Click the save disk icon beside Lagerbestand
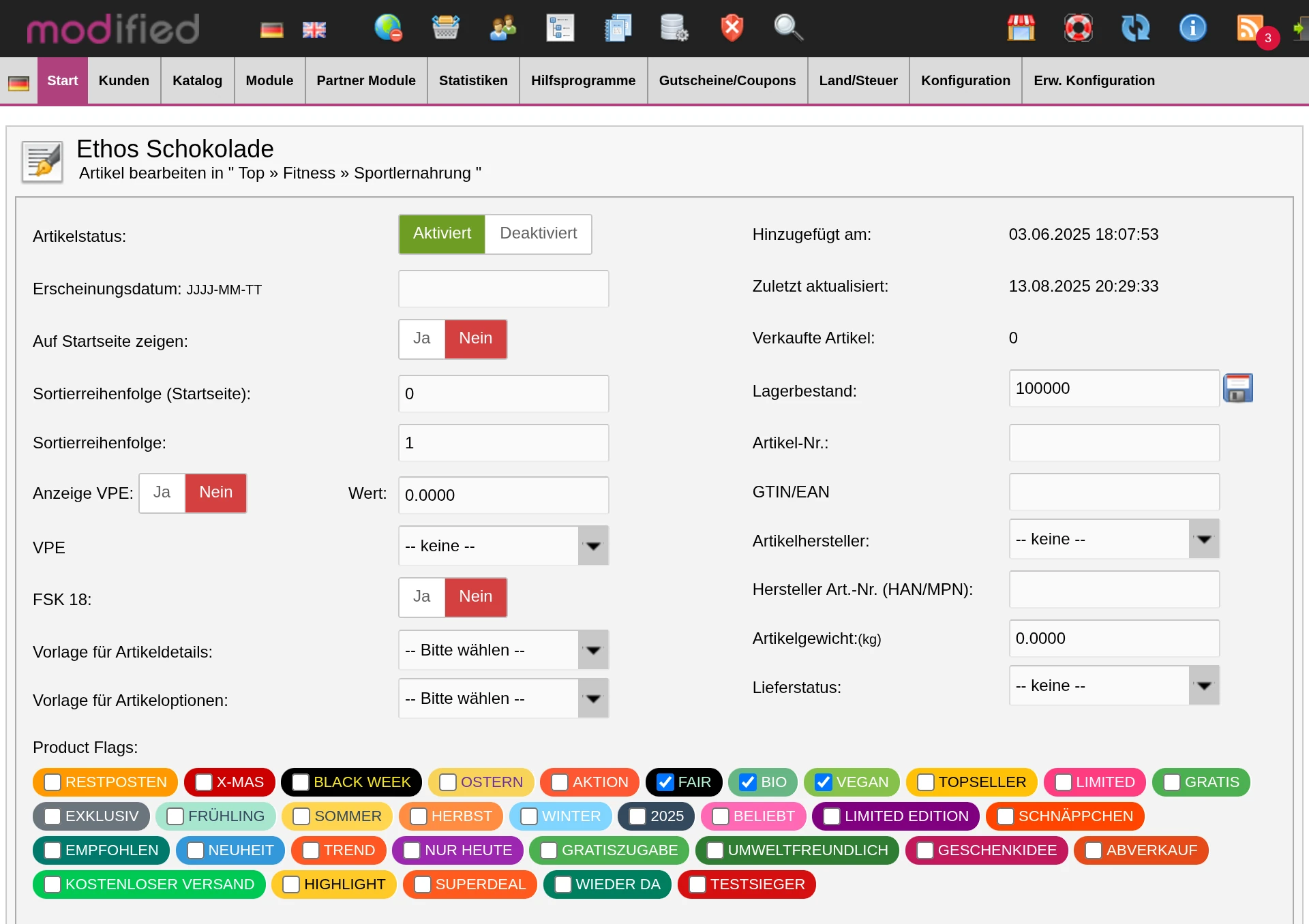1309x924 pixels. click(1237, 388)
